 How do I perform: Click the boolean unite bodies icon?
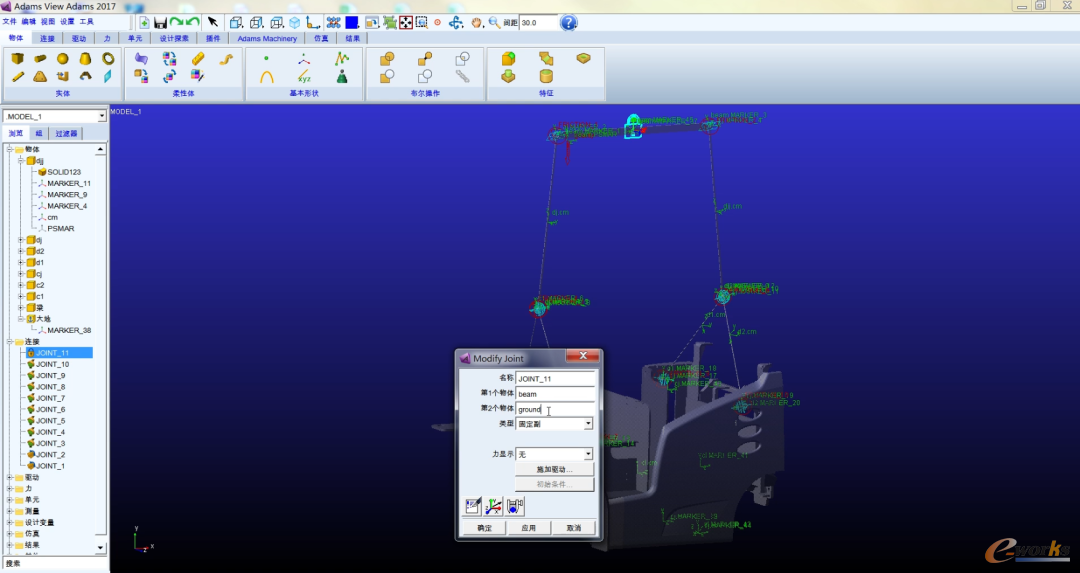pyautogui.click(x=387, y=59)
